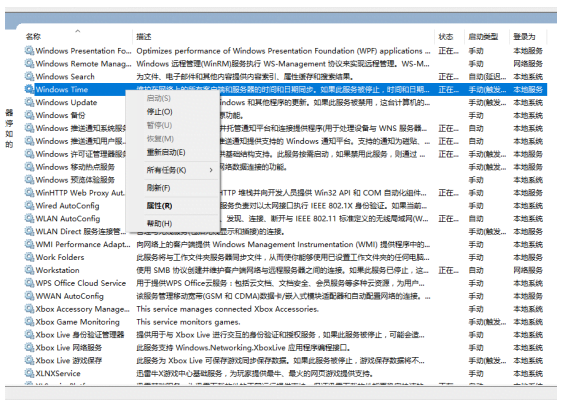Click description 'This service monitors games.'
Screen dimensions: 565x400
(x=188, y=322)
